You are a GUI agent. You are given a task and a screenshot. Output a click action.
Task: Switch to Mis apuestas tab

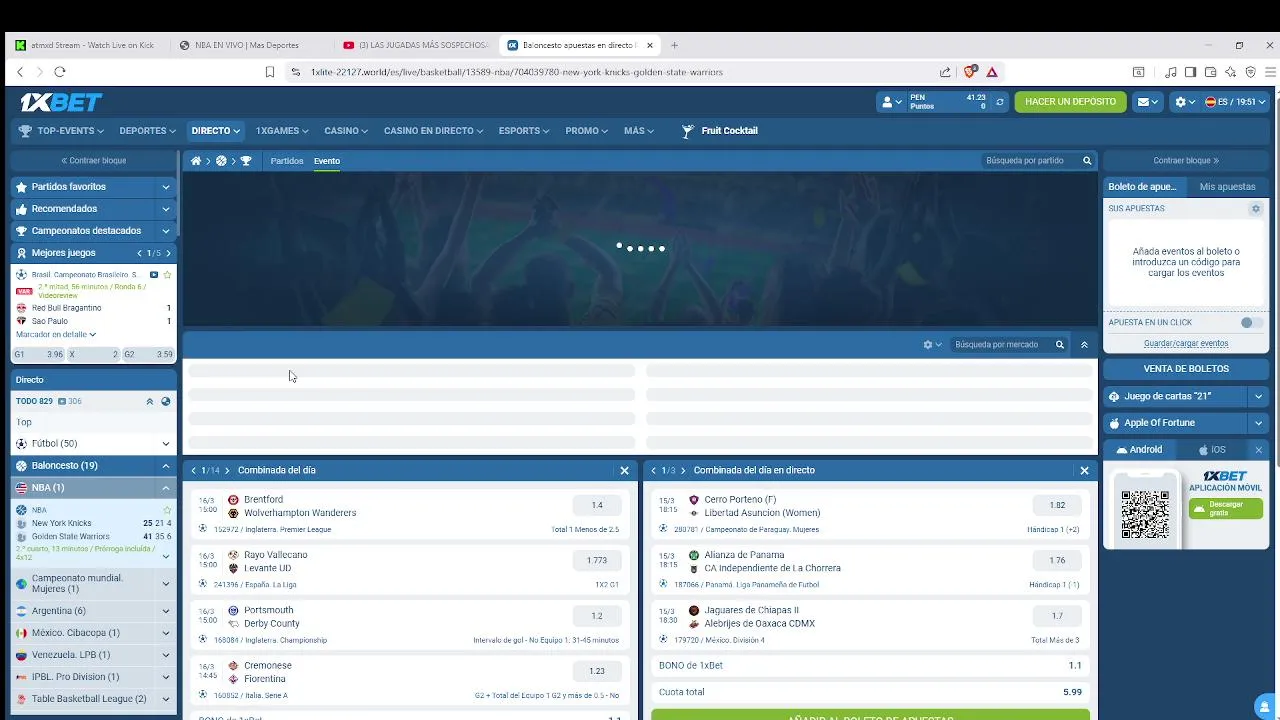1227,187
